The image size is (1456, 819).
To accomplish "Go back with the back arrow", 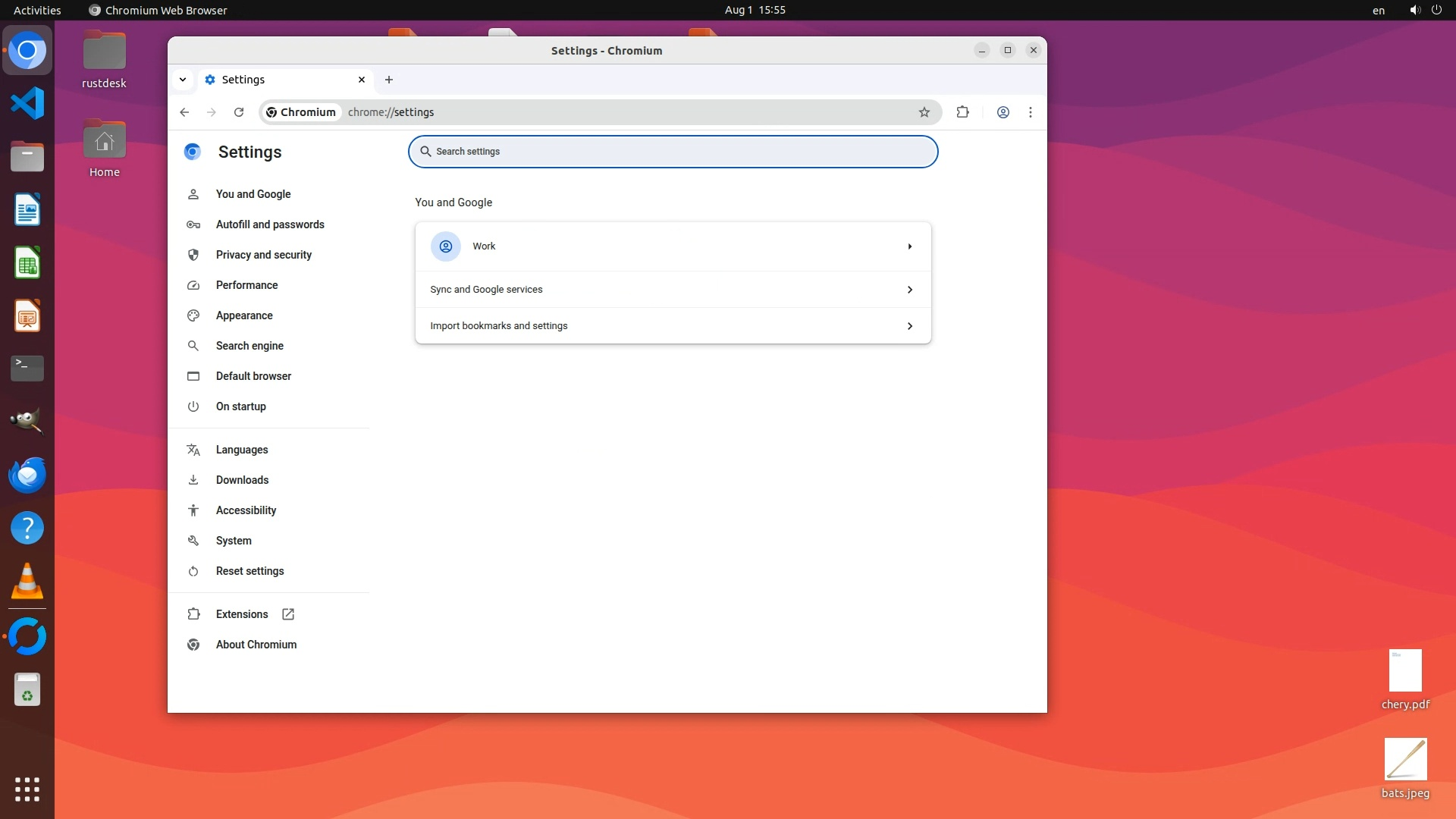I will point(184,112).
